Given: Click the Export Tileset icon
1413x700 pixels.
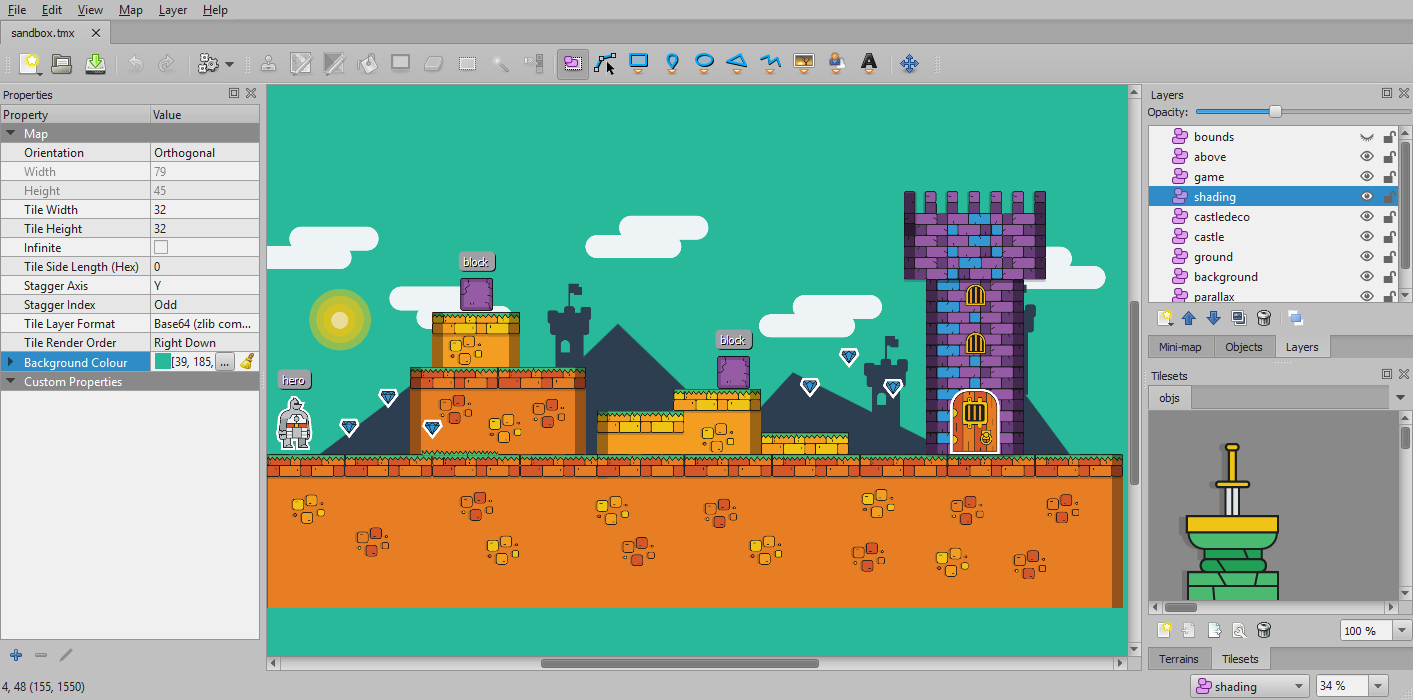Looking at the screenshot, I should [x=1214, y=631].
